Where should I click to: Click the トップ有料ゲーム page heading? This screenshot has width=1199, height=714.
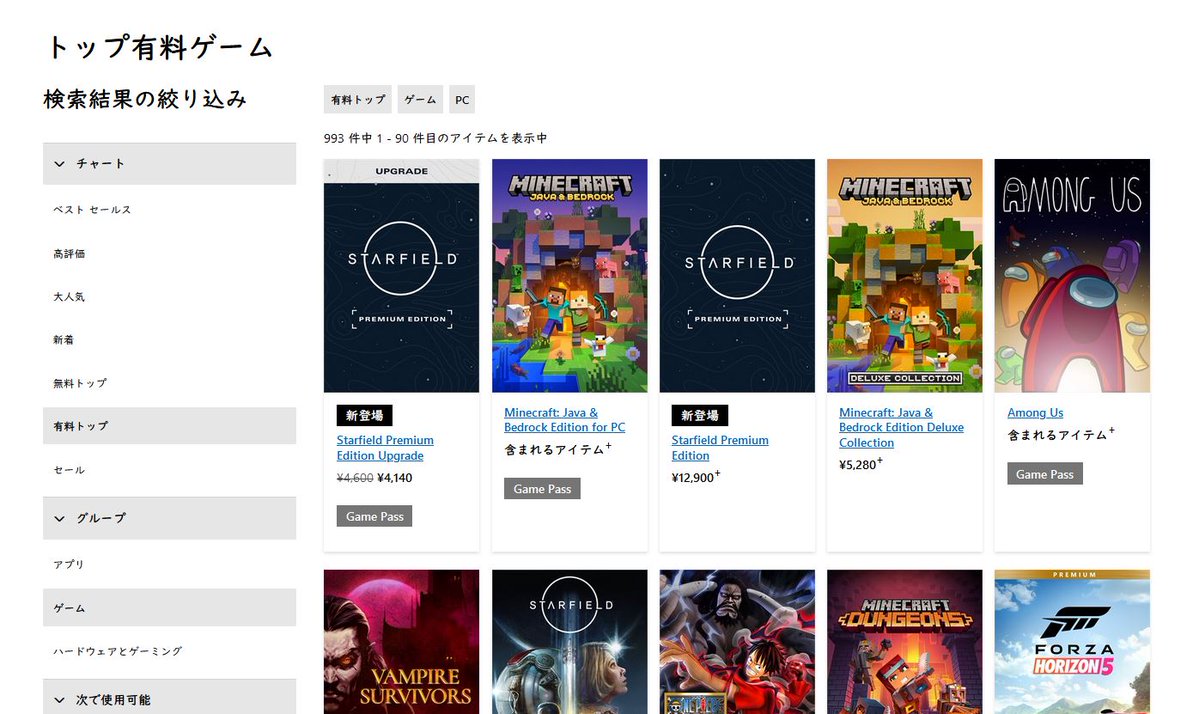click(160, 47)
